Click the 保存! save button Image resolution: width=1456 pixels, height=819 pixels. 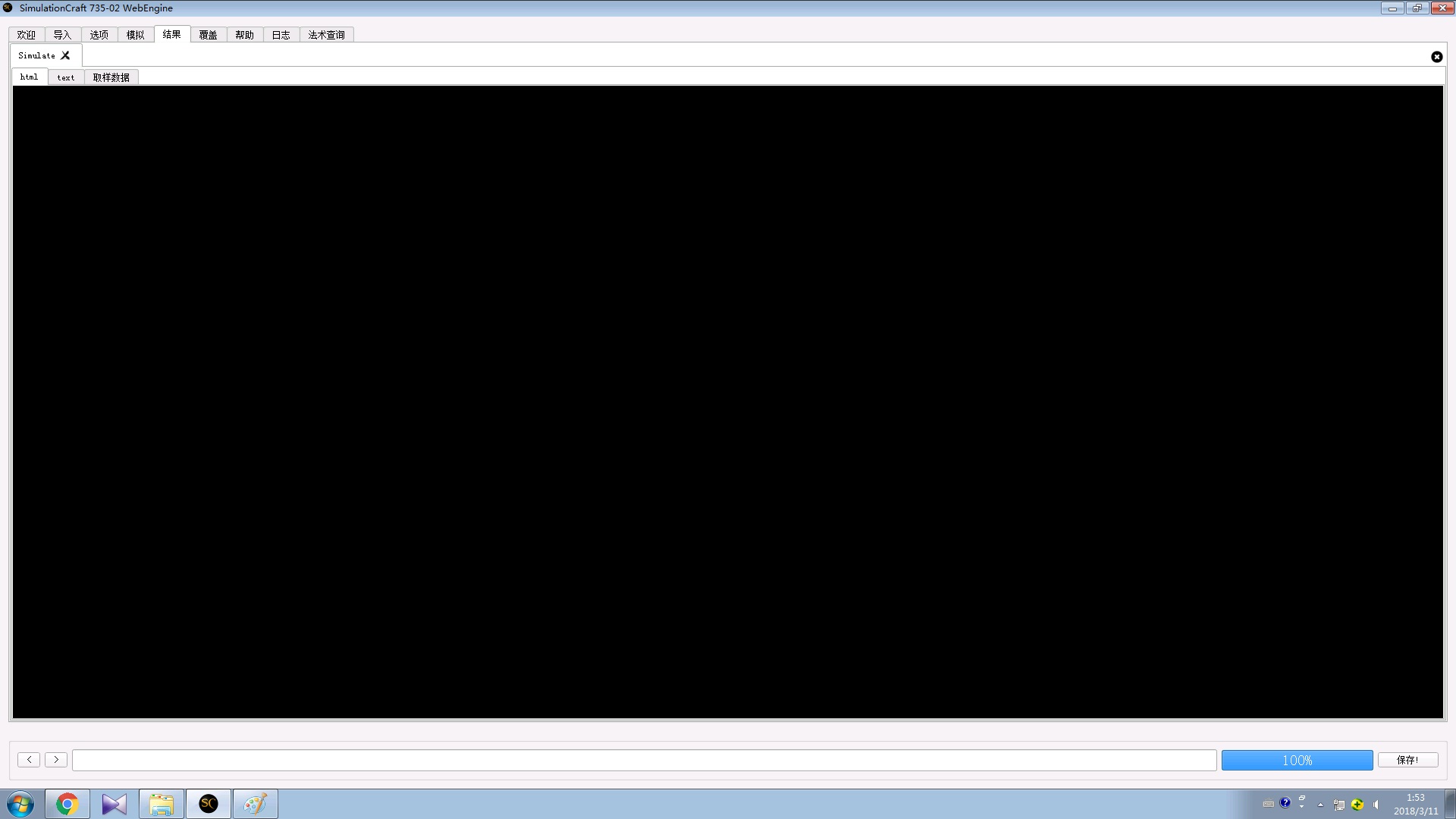click(1407, 759)
